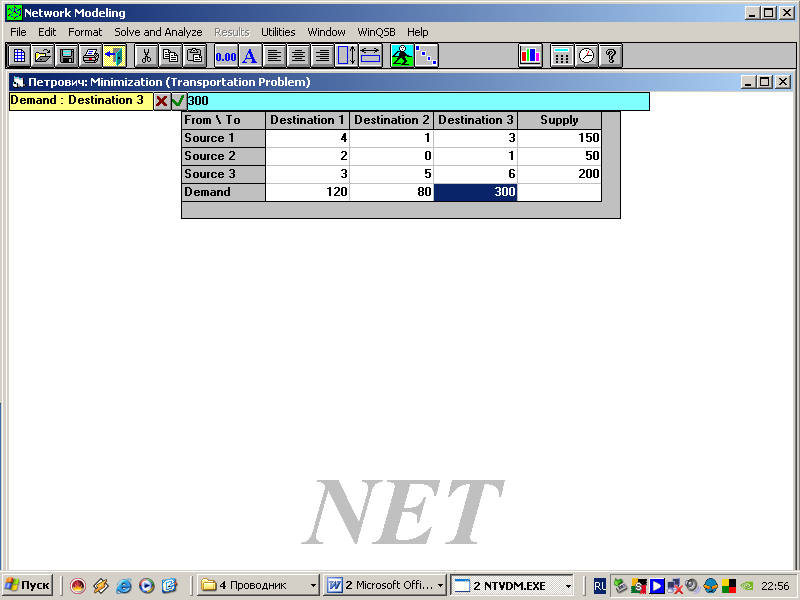Align cell text left
The width and height of the screenshot is (800, 600).
pyautogui.click(x=274, y=56)
